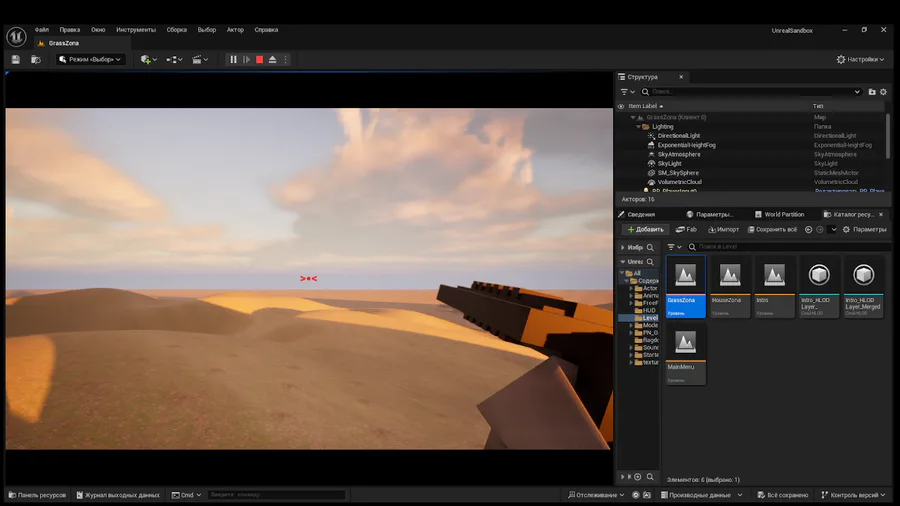Select the HouseZona level asset
The width and height of the screenshot is (900, 506).
tap(730, 286)
